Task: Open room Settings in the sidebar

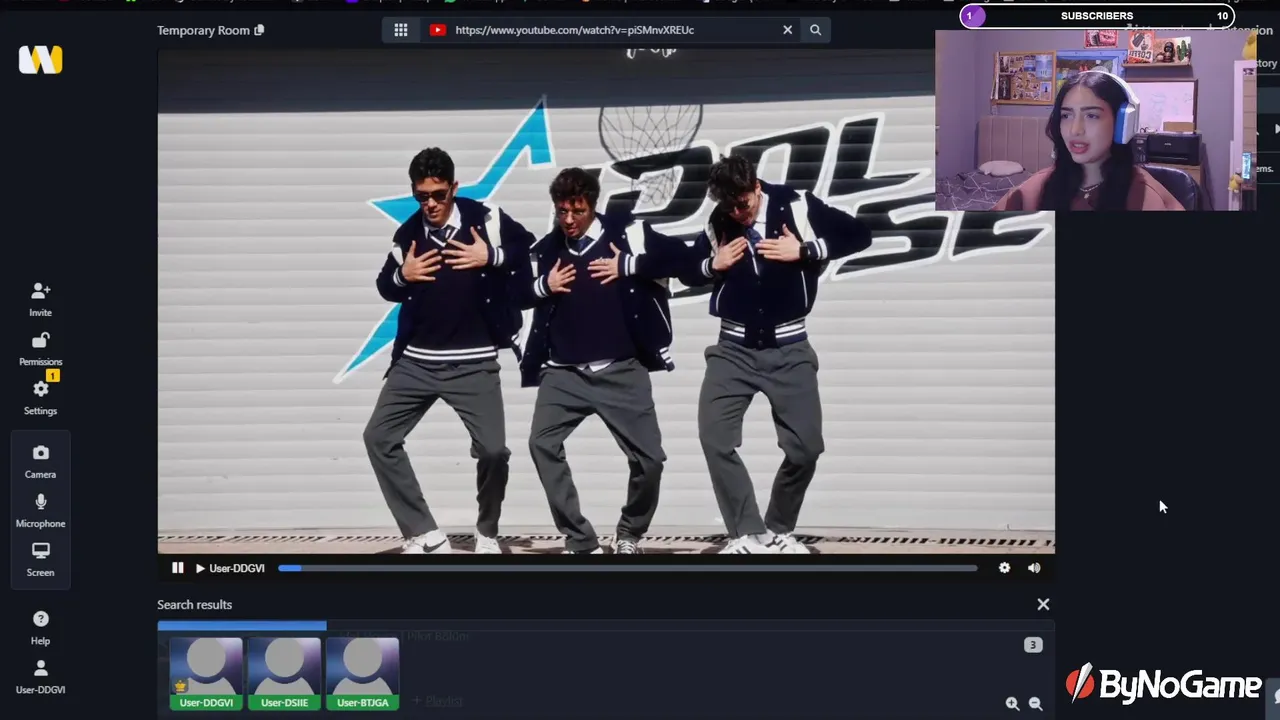Action: tap(40, 397)
